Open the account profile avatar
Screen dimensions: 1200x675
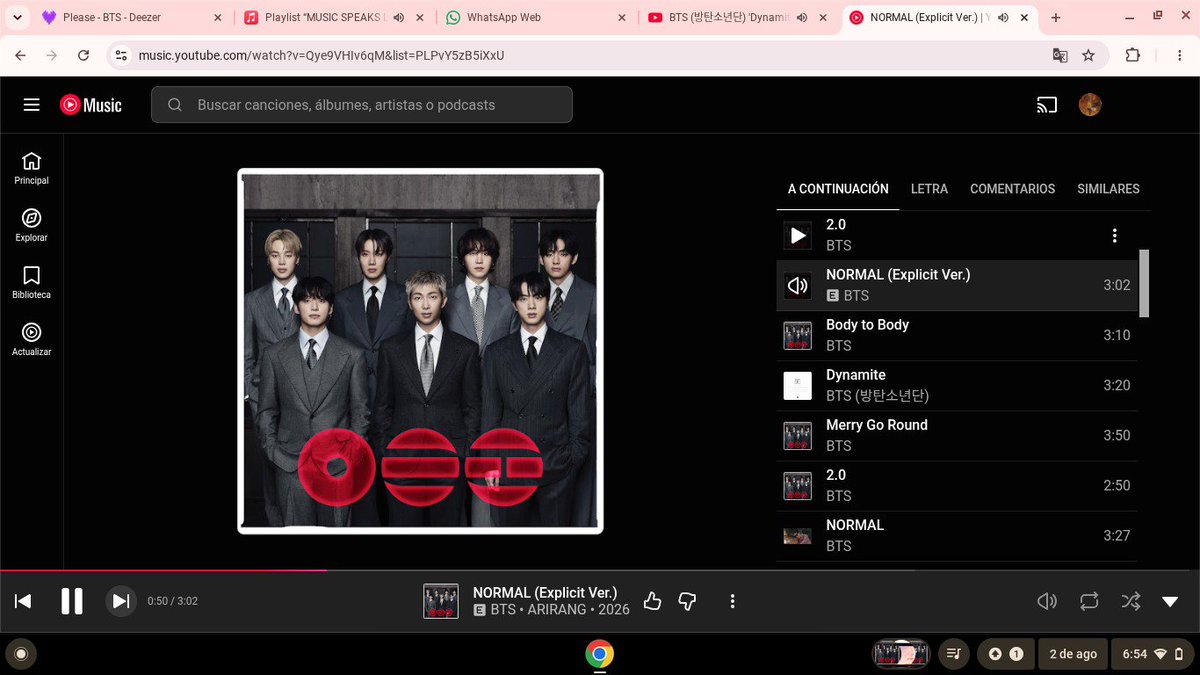[1090, 105]
